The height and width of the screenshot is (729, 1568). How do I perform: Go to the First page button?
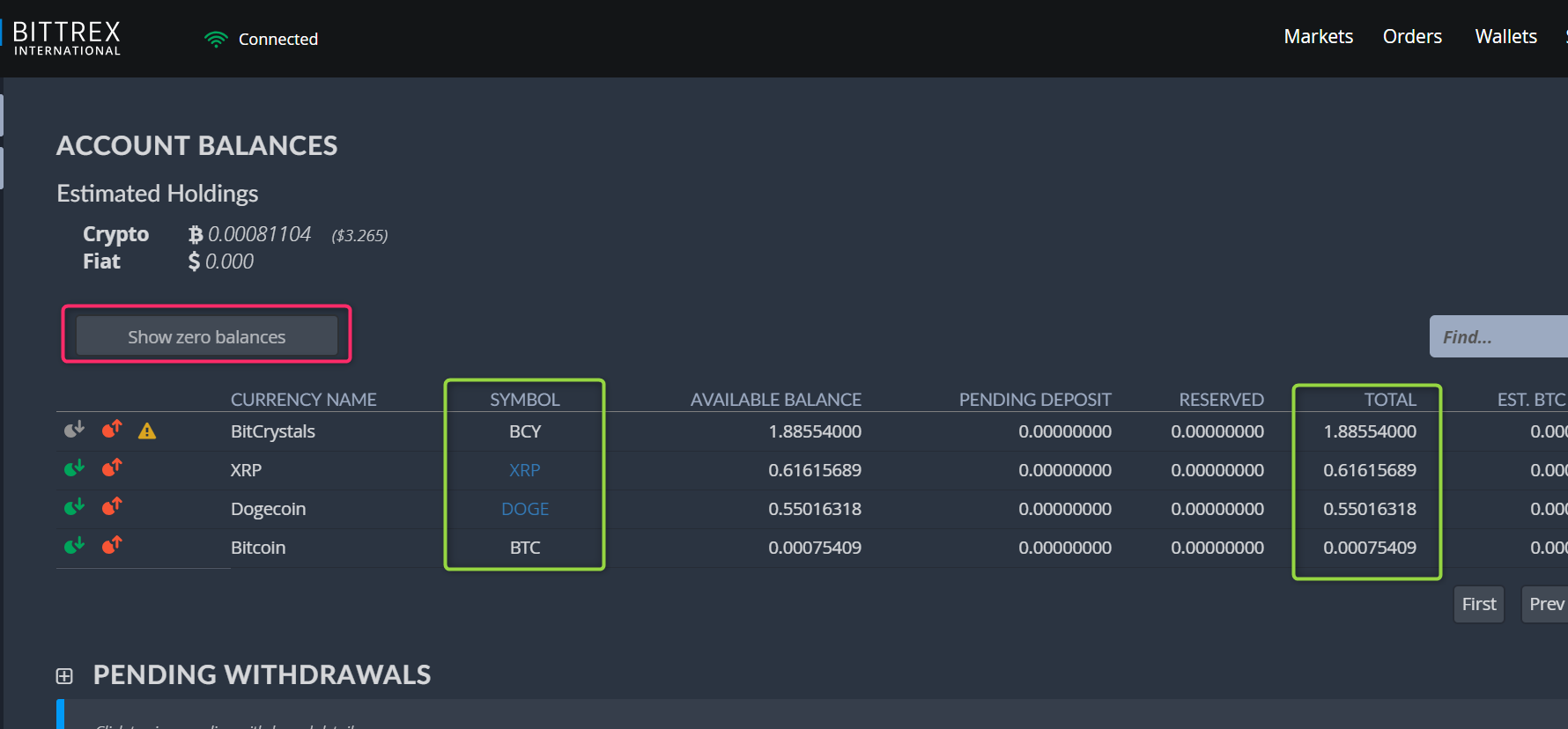pyautogui.click(x=1479, y=604)
